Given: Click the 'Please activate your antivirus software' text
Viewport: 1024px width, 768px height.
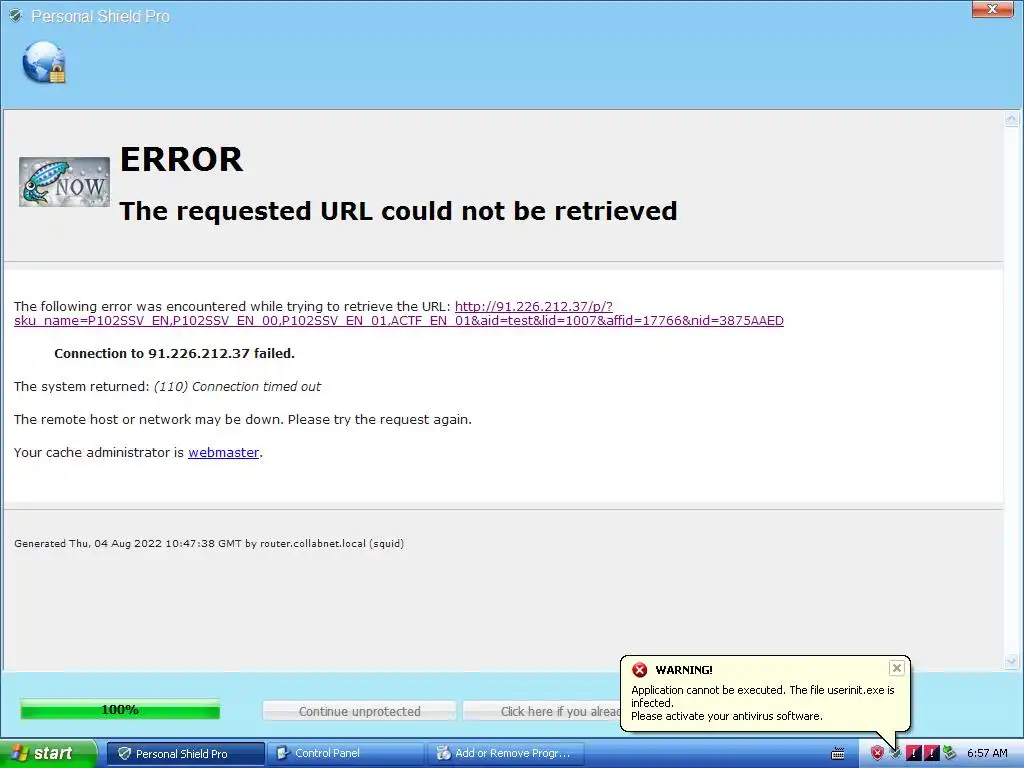Looking at the screenshot, I should coord(726,716).
